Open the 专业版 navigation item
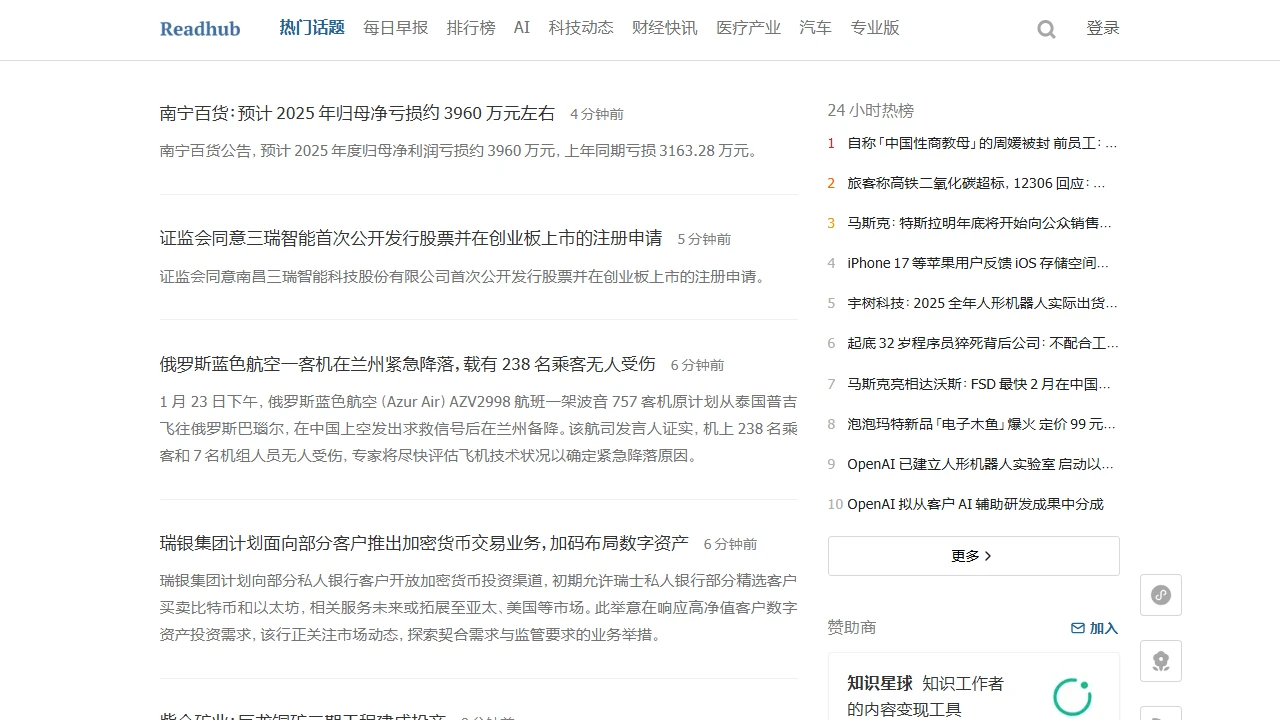 (x=875, y=28)
